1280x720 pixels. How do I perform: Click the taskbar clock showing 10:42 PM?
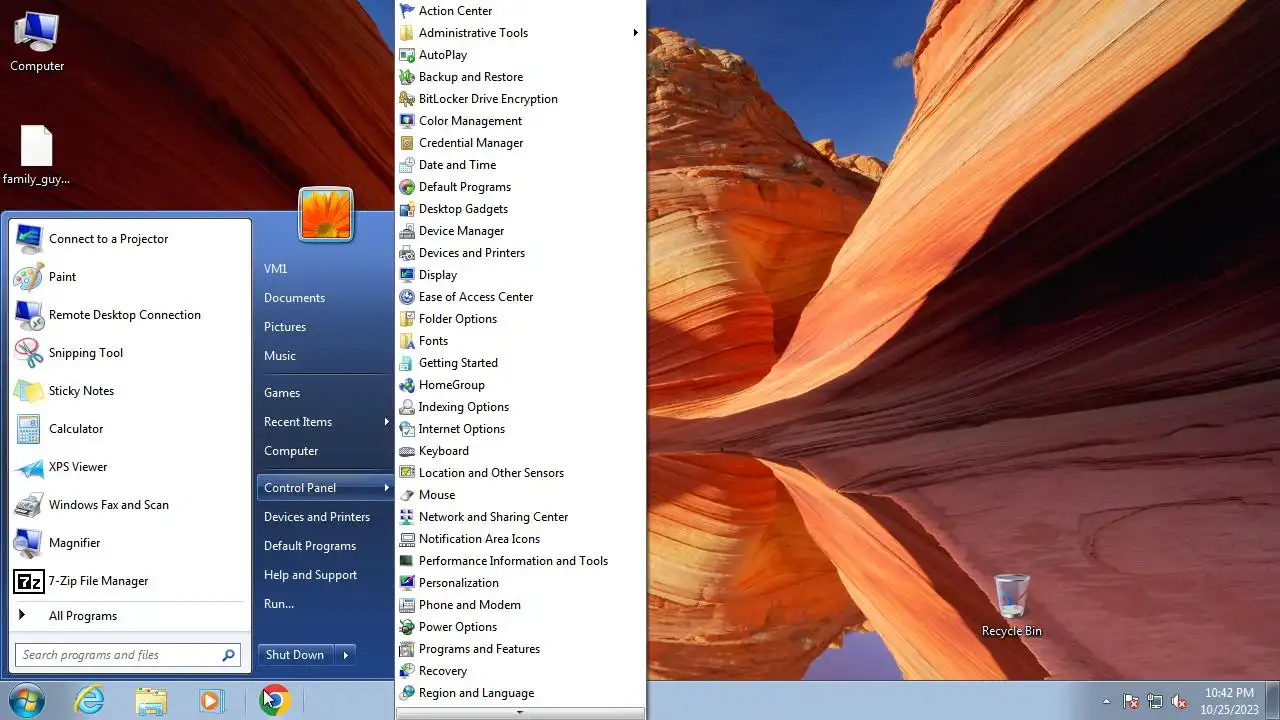click(x=1229, y=700)
